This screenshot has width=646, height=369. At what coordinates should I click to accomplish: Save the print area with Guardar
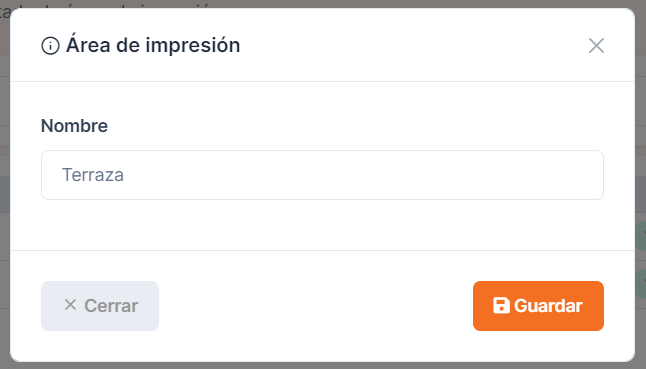point(538,306)
